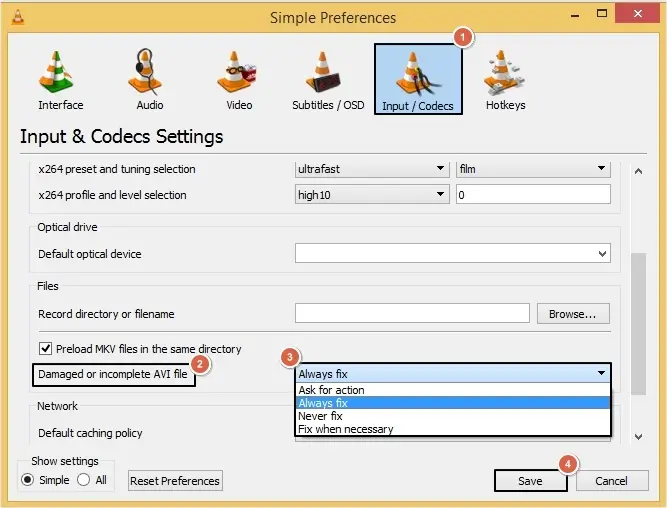Toggle Preload MKV files in the same directory
Image resolution: width=667 pixels, height=508 pixels.
click(x=46, y=349)
